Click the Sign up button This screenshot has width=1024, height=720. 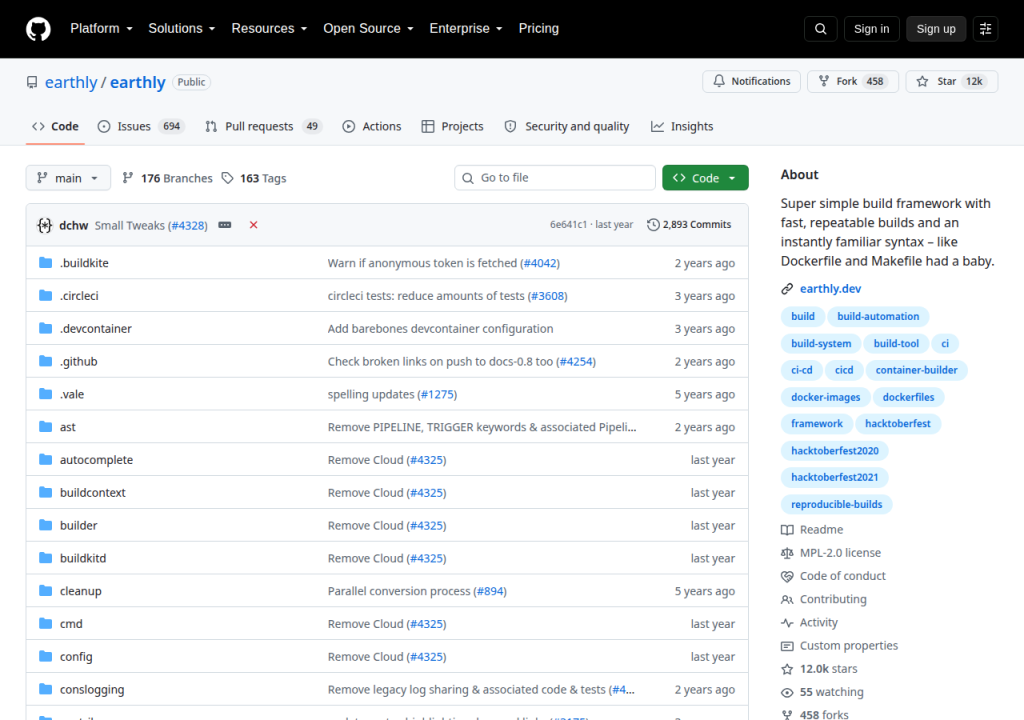click(936, 29)
